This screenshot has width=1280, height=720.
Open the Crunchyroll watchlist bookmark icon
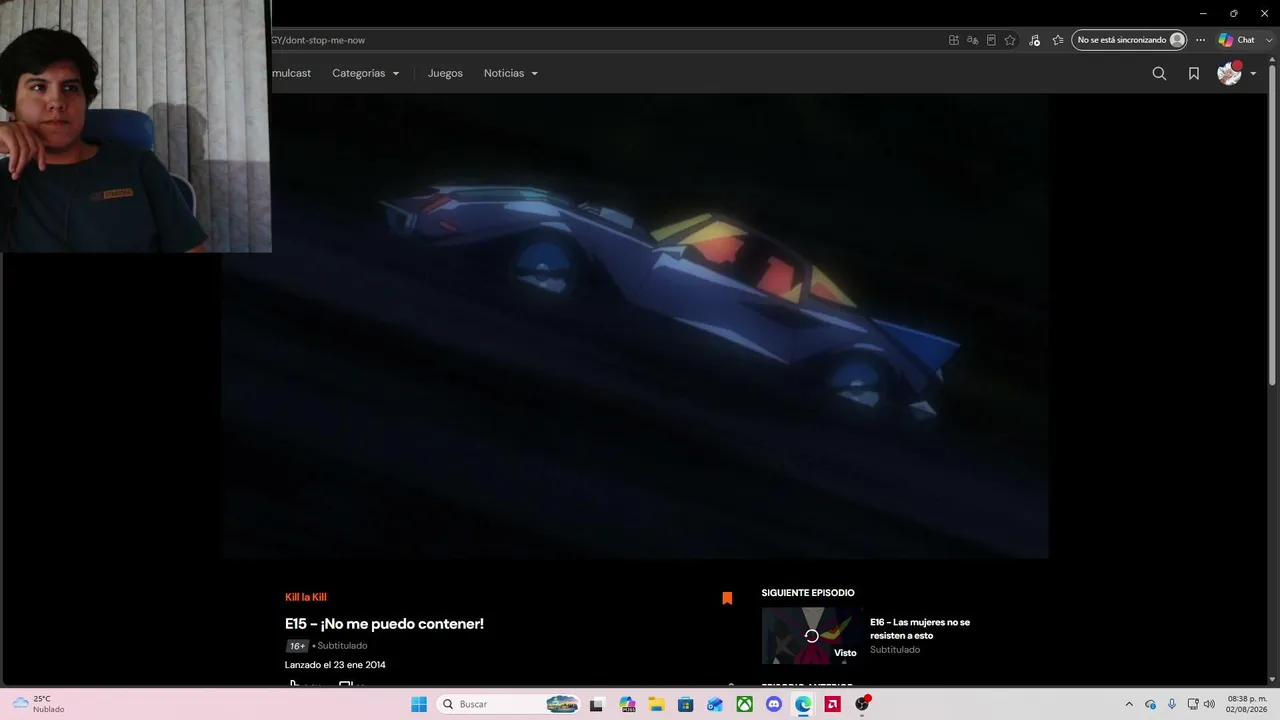1194,73
